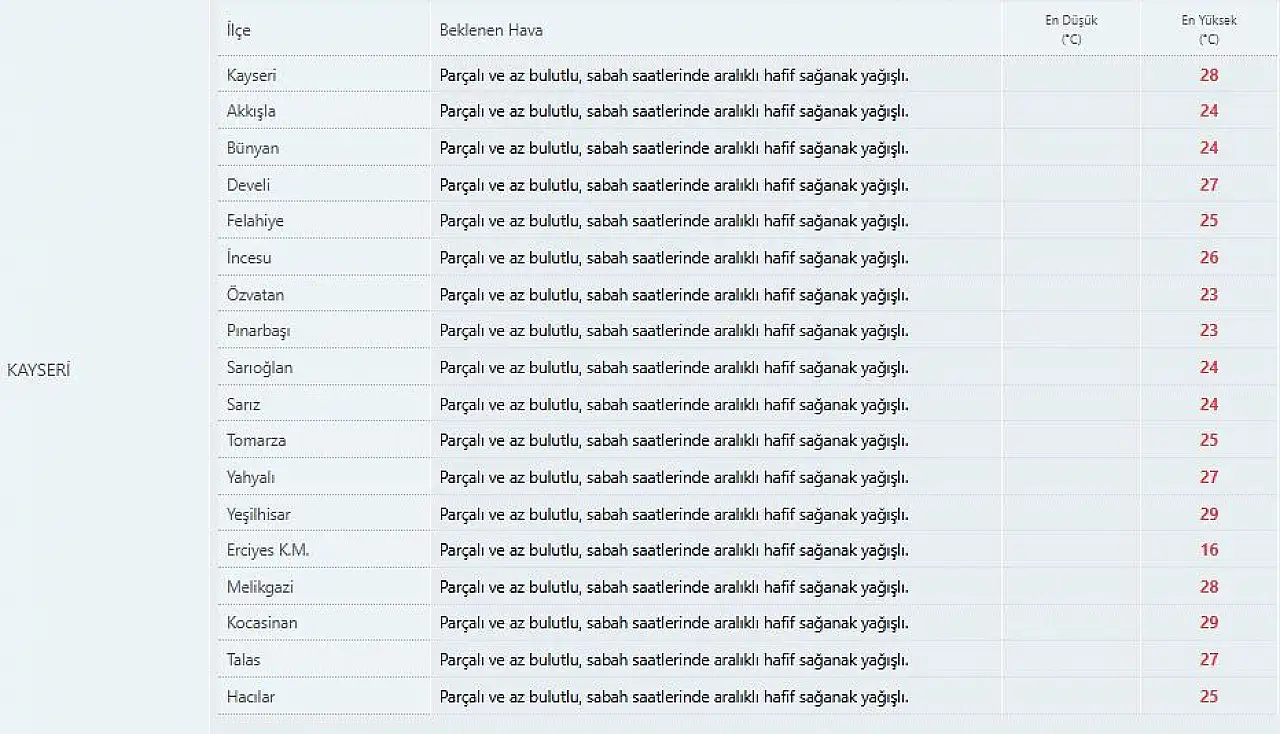Click the En Düşük (°C) column header
Image resolution: width=1280 pixels, height=734 pixels.
point(1071,30)
